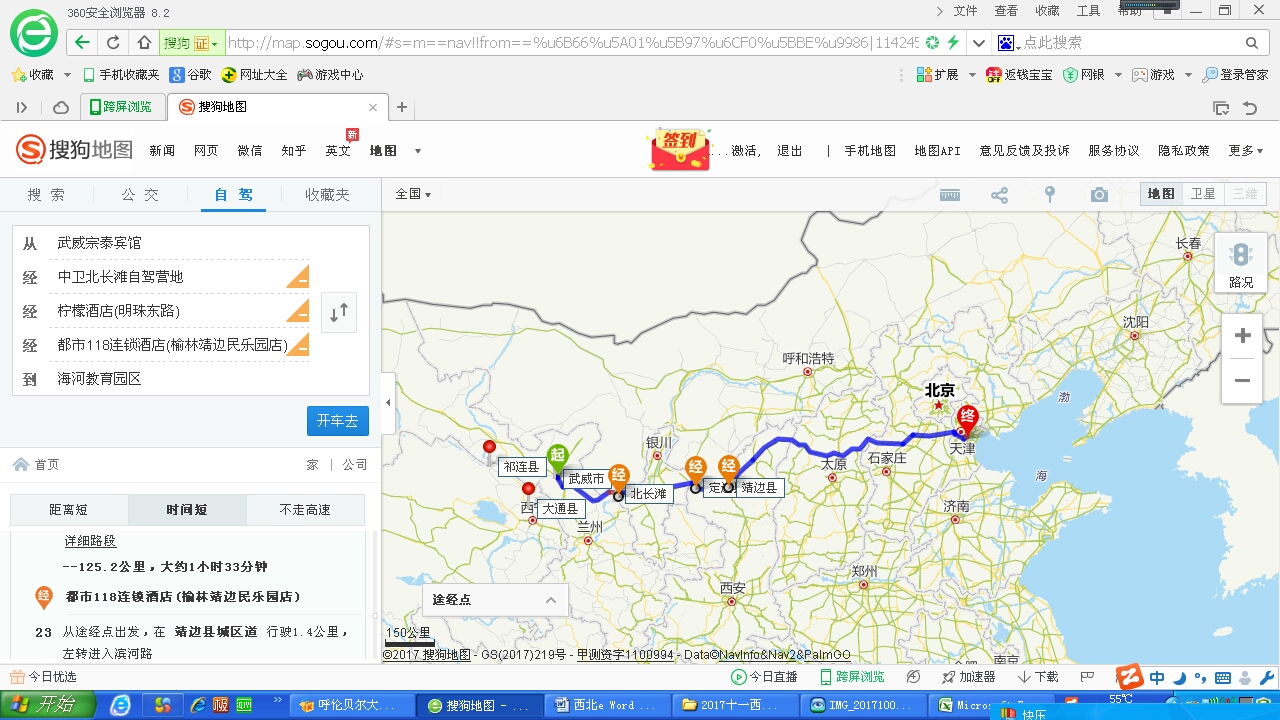This screenshot has height=720, width=1280.
Task: Switch to the 公交 transit tab
Action: pyautogui.click(x=140, y=195)
